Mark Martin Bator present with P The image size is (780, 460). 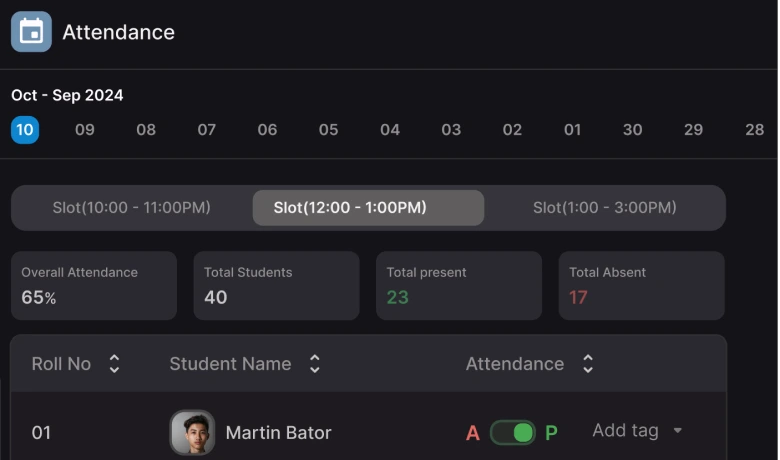(551, 433)
